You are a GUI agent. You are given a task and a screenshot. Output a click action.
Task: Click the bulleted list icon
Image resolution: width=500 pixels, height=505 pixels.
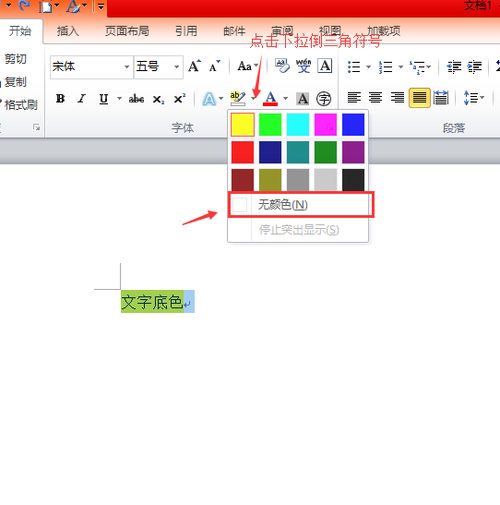(354, 67)
